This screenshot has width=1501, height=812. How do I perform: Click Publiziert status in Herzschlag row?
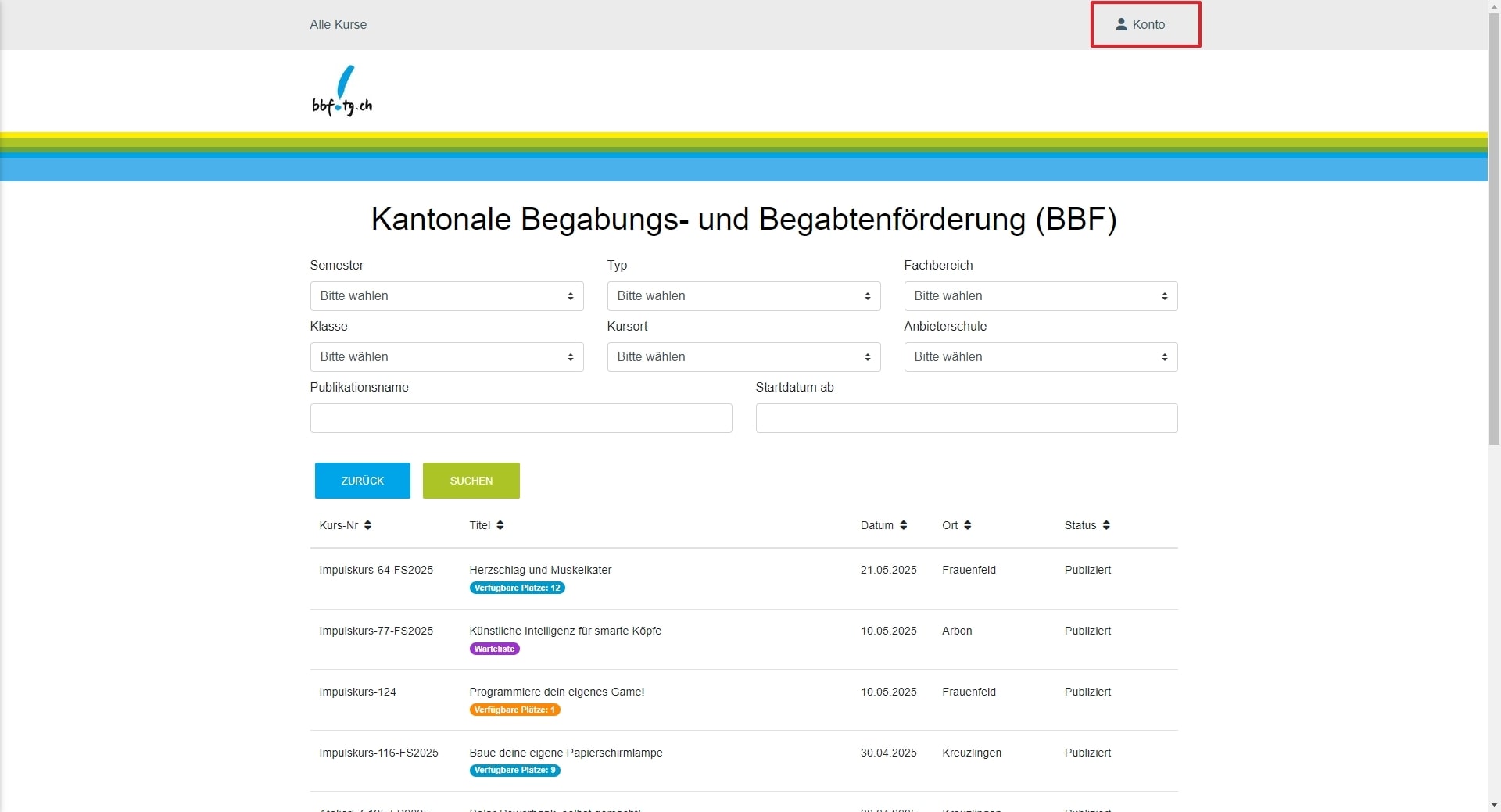(x=1087, y=570)
